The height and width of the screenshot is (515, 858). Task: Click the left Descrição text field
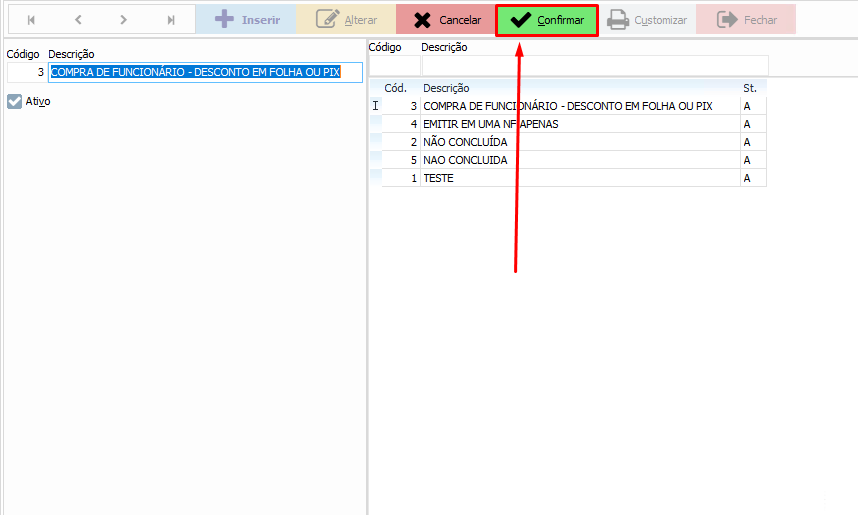coord(205,72)
